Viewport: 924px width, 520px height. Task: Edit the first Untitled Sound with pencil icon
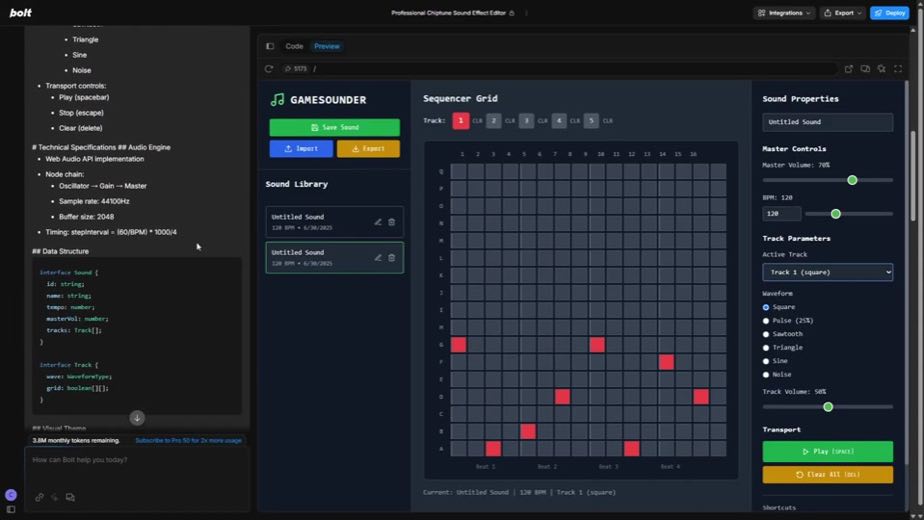pyautogui.click(x=378, y=222)
